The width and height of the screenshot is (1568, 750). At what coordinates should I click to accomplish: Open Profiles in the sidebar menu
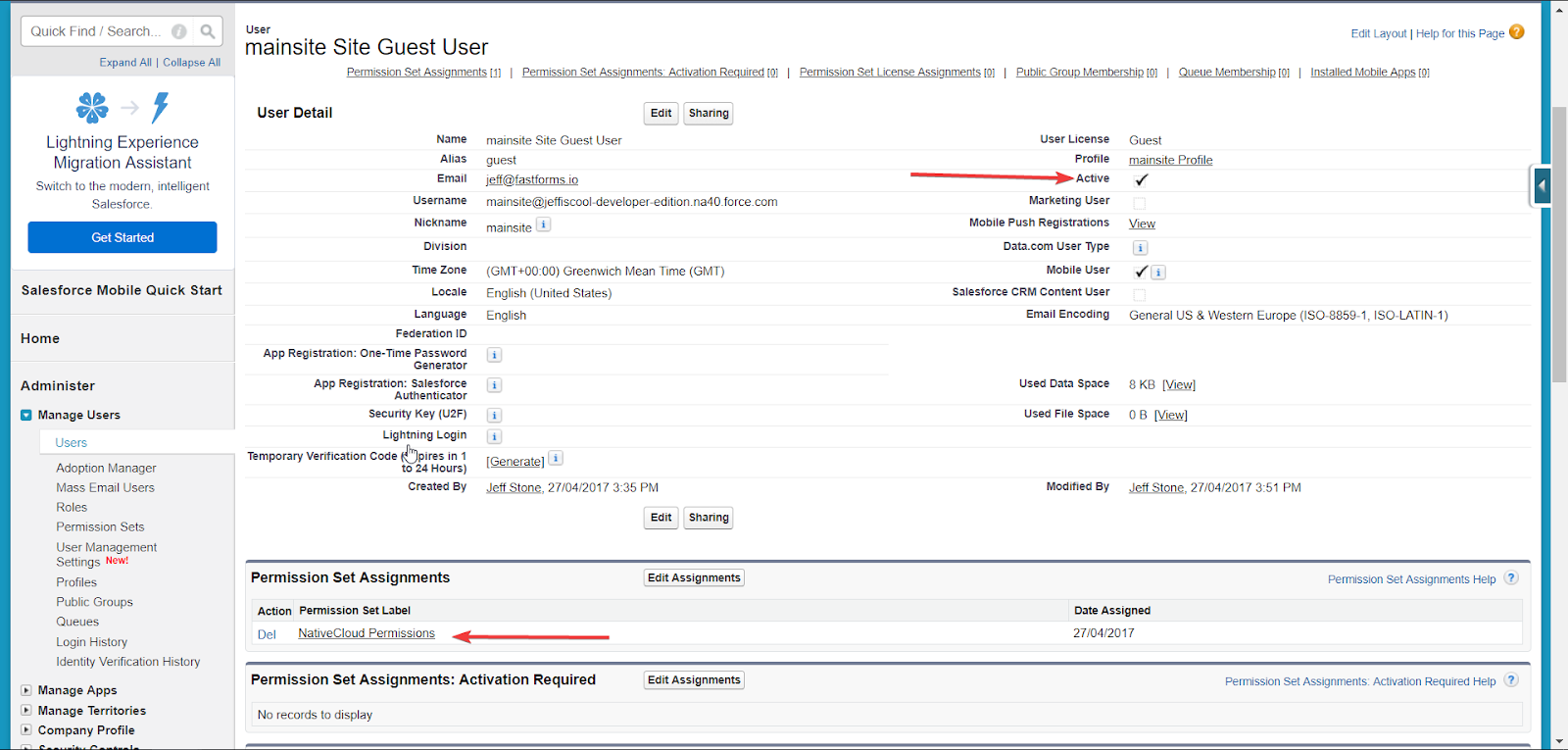76,582
